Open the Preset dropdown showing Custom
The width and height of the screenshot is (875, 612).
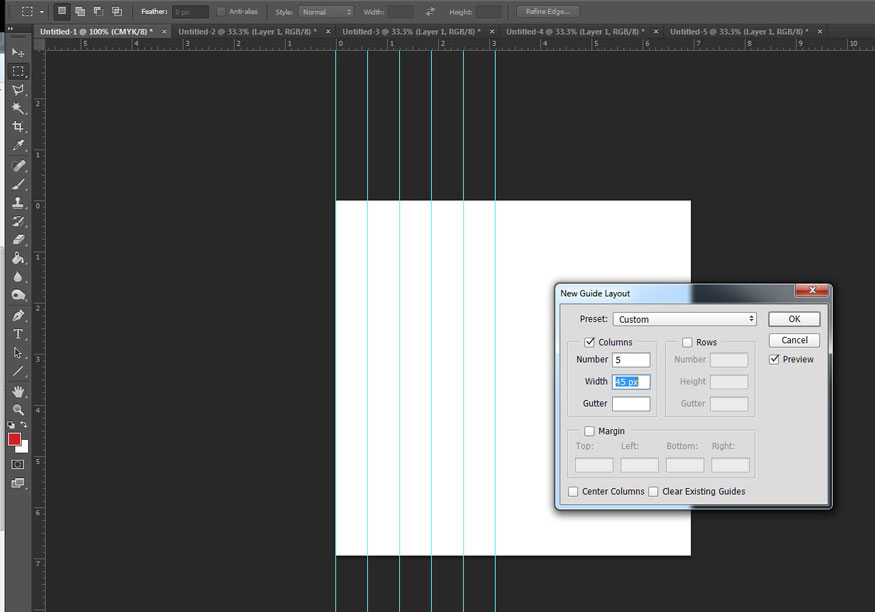point(684,319)
